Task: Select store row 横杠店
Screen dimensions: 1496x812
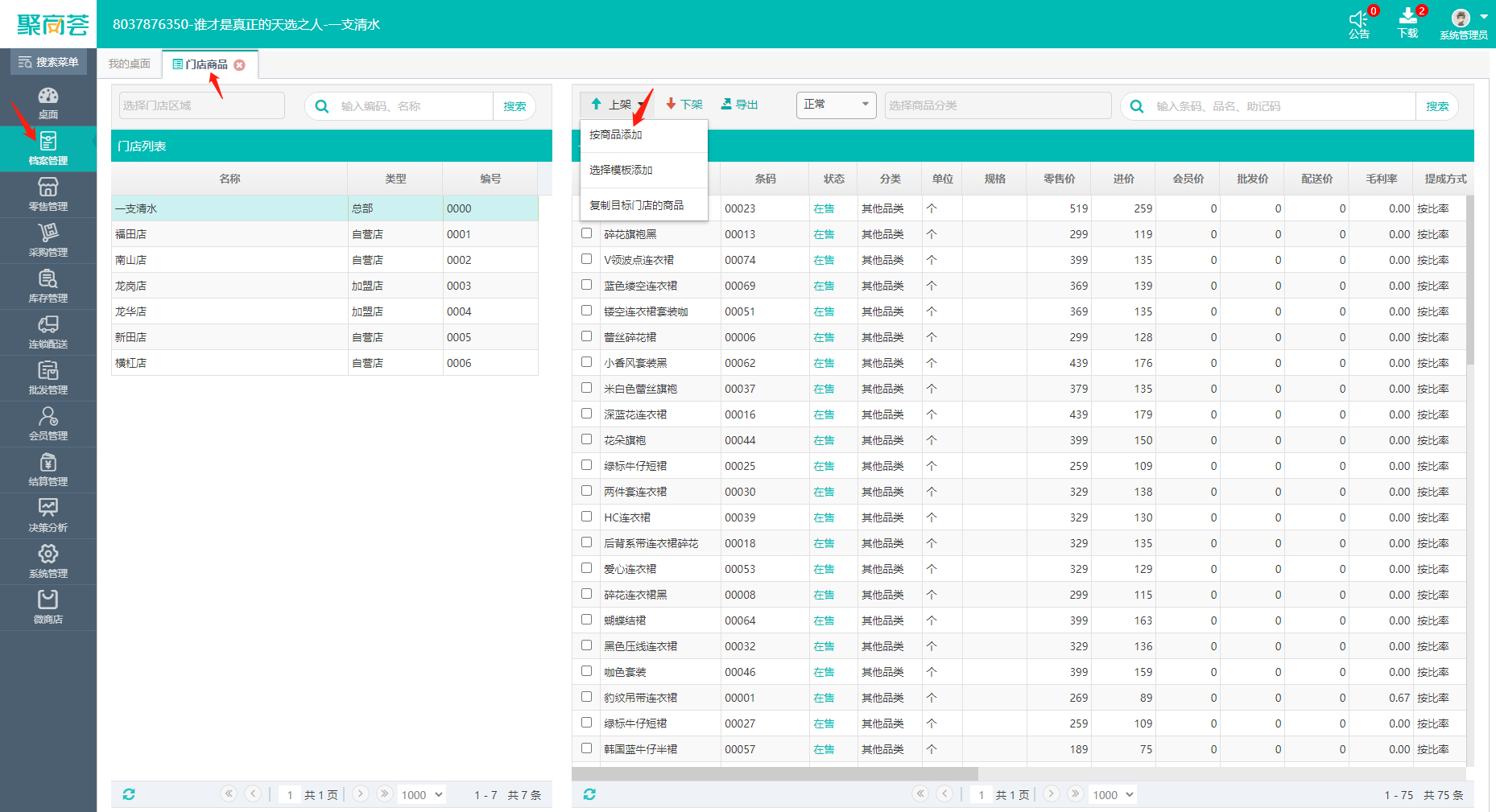Action: click(x=324, y=363)
